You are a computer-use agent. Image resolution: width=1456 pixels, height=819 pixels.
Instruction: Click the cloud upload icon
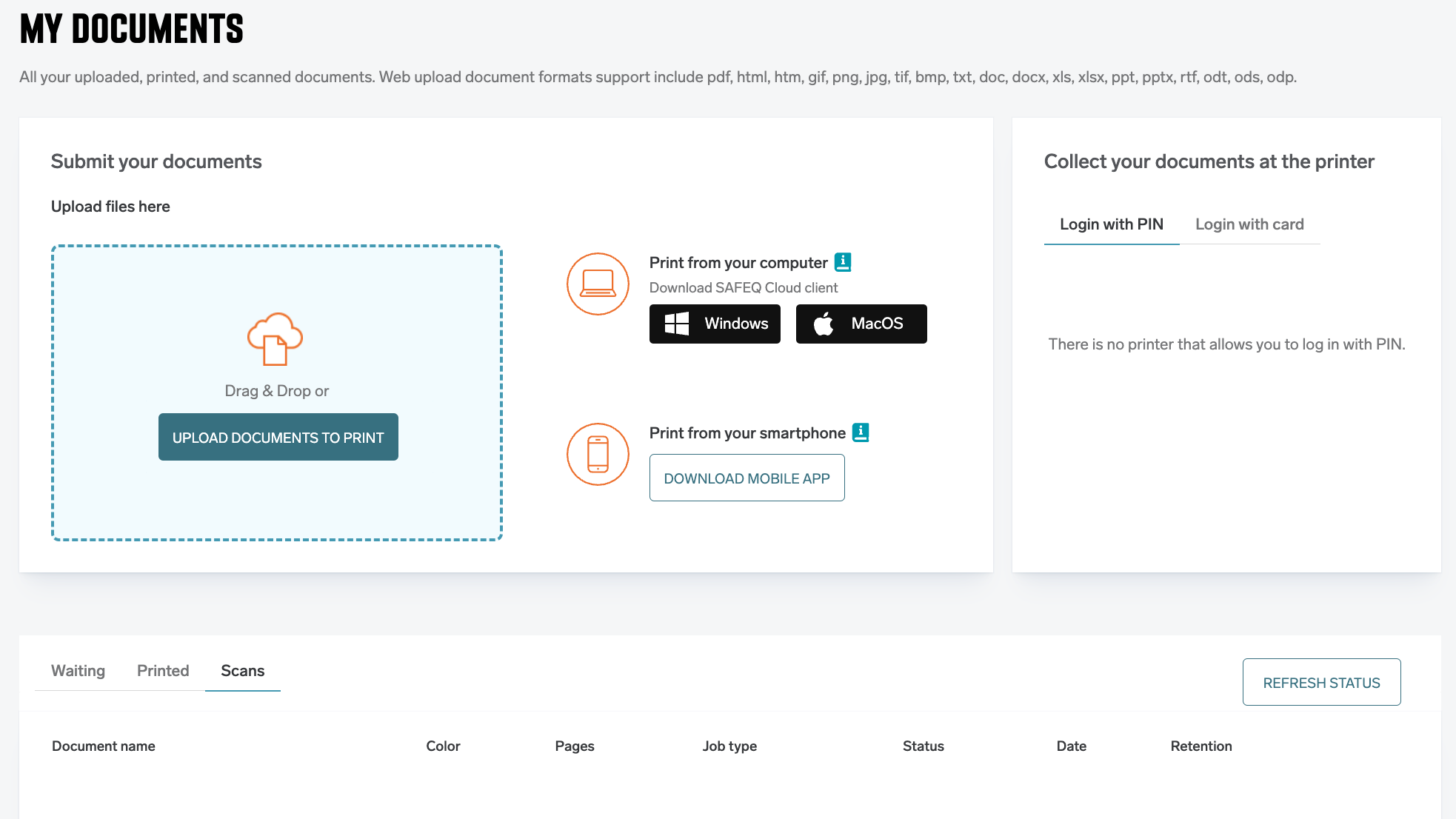click(x=275, y=339)
